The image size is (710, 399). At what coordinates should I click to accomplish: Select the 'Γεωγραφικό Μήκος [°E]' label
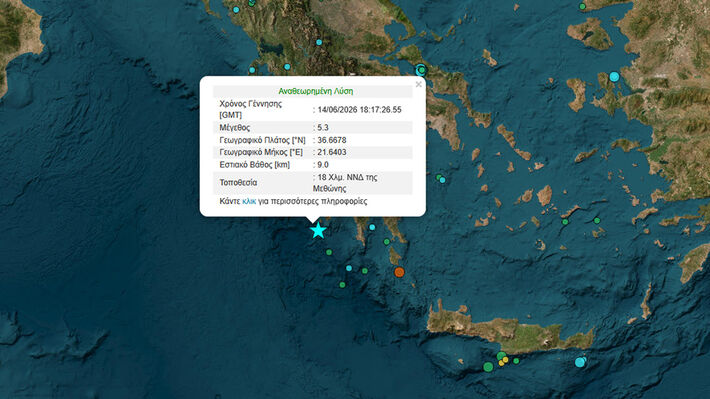[261, 152]
